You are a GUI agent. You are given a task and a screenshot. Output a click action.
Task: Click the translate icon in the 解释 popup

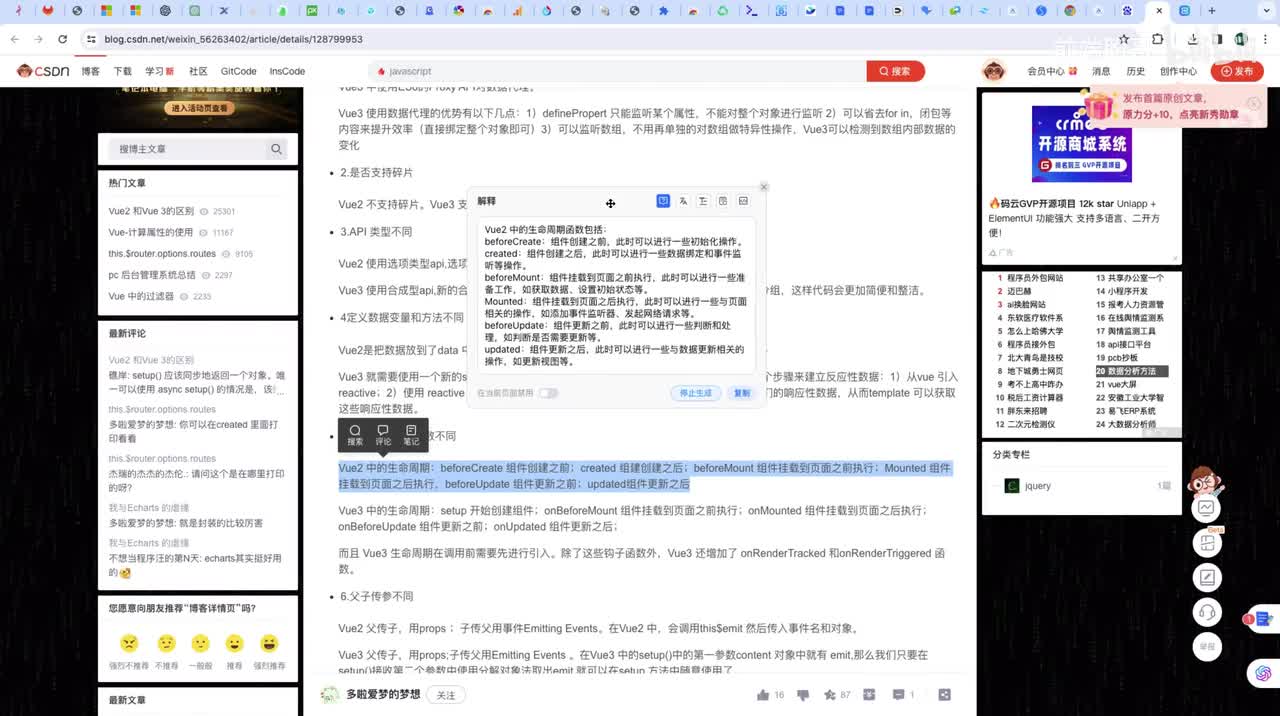pyautogui.click(x=683, y=201)
